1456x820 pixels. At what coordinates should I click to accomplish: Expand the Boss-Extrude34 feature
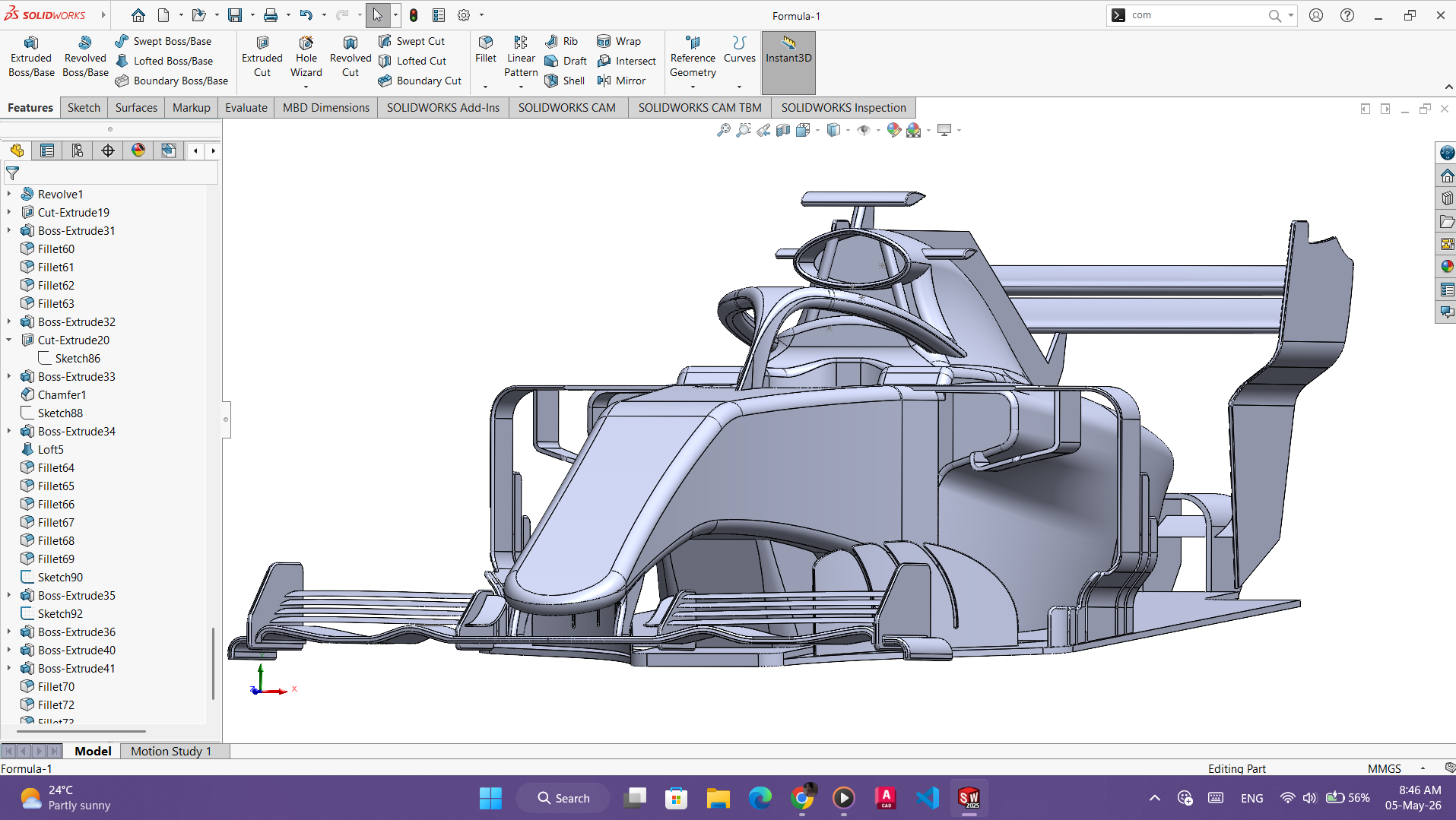tap(9, 431)
